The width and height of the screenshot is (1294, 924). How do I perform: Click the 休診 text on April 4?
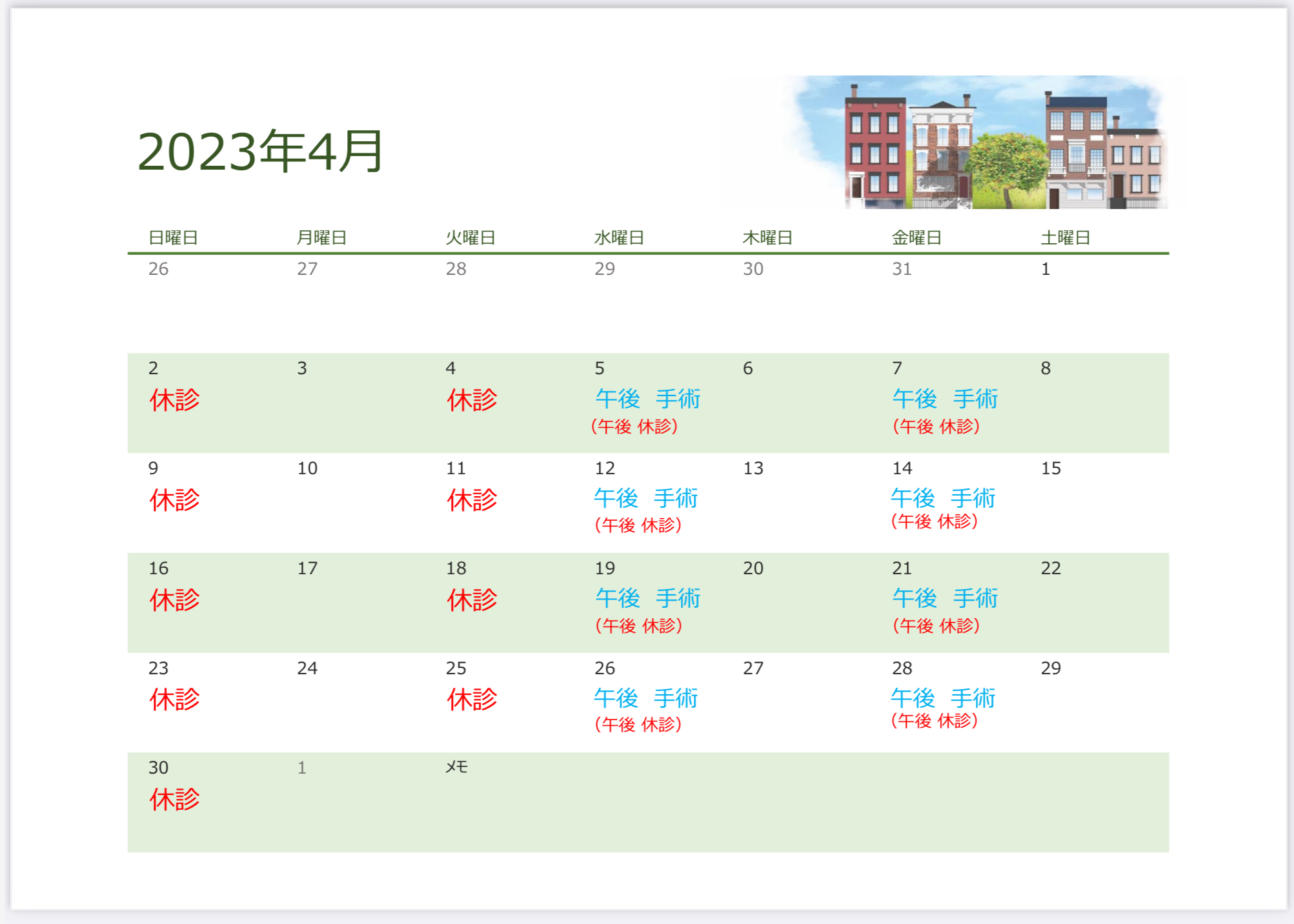pos(472,400)
